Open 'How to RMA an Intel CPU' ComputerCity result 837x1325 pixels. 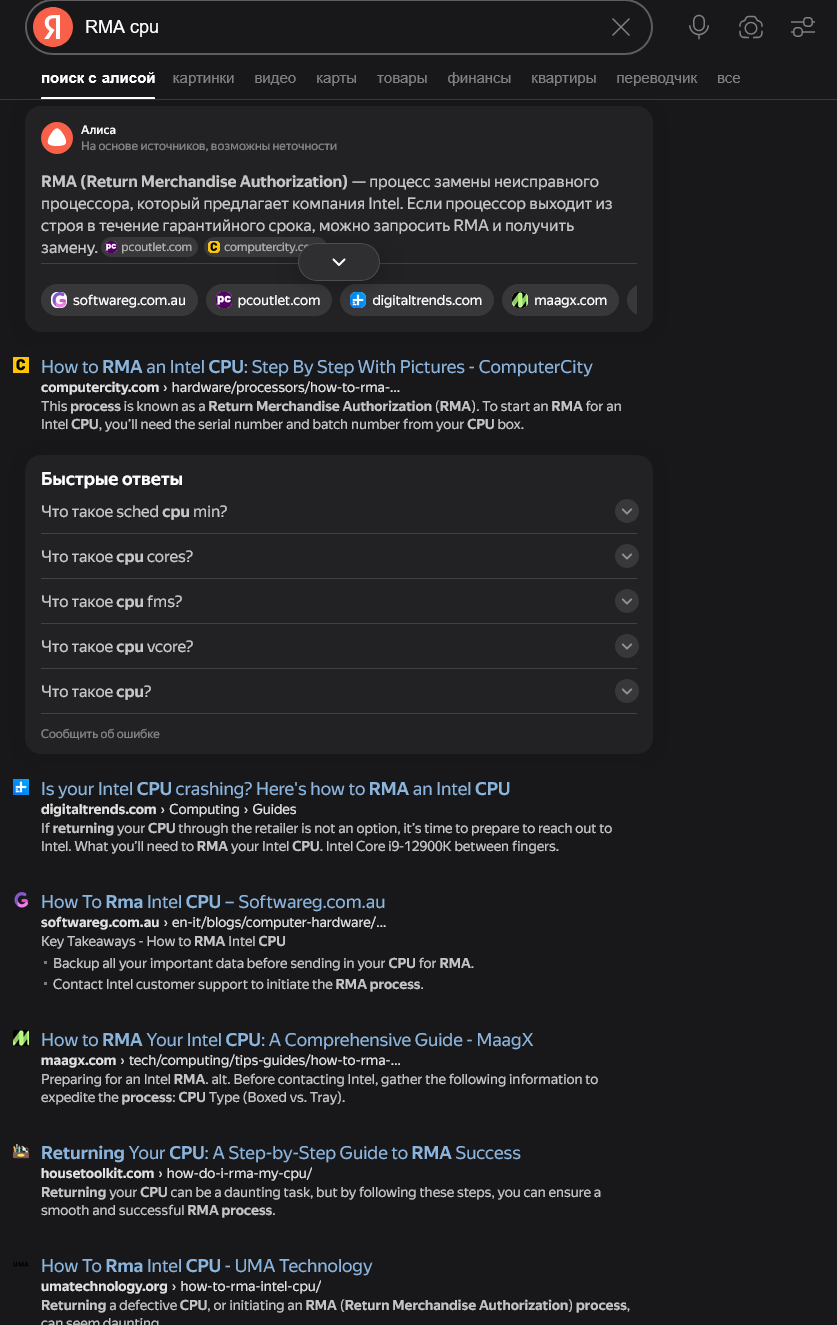coord(317,367)
